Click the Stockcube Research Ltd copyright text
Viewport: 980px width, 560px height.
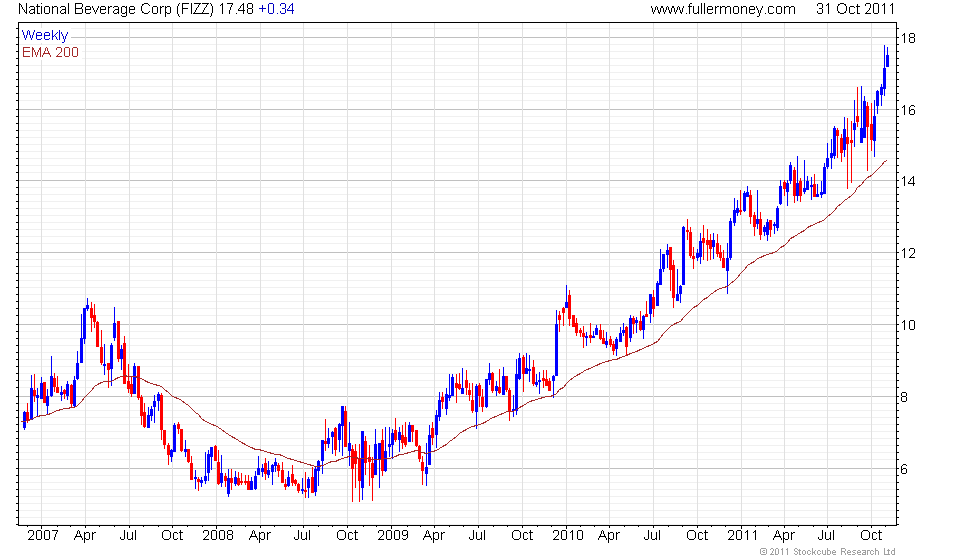[x=828, y=552]
